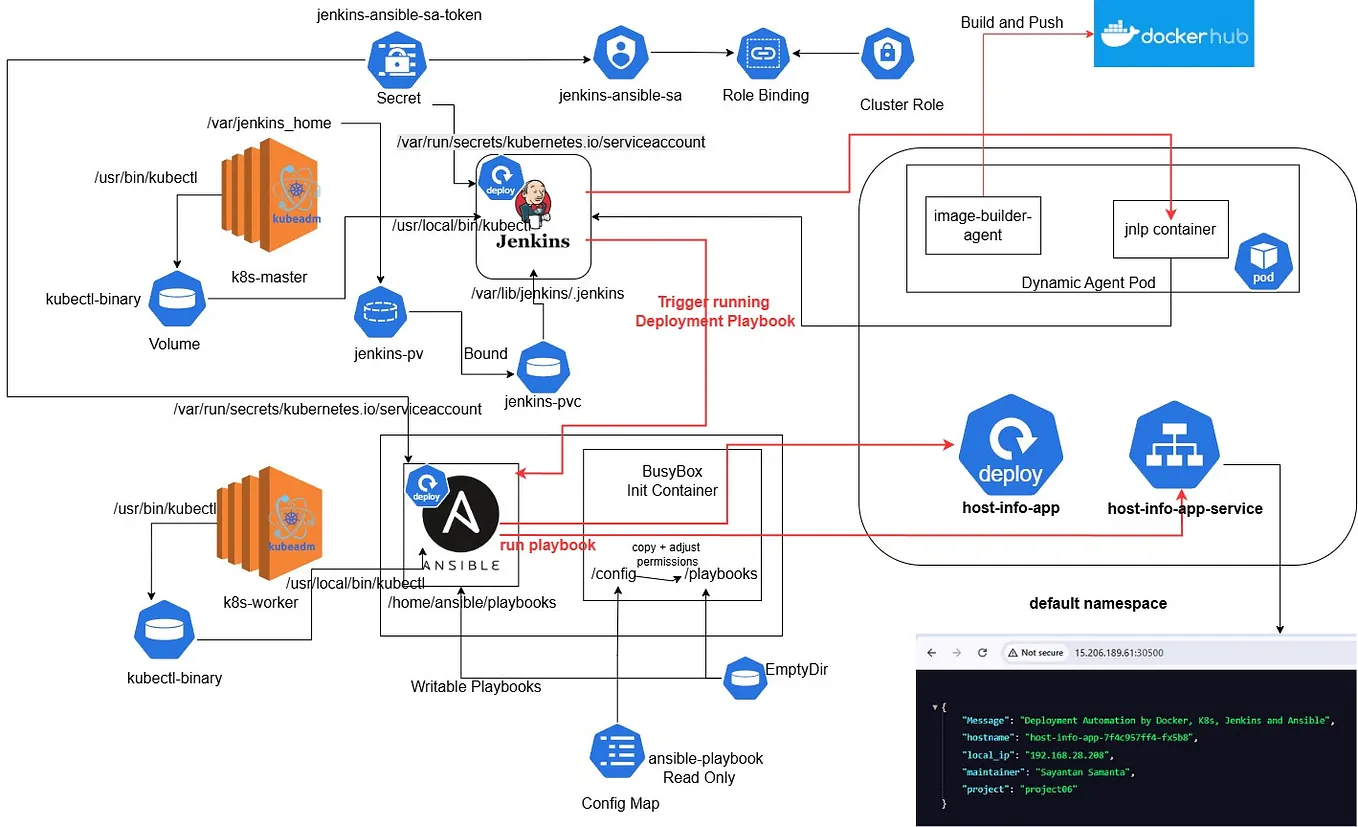This screenshot has height=827, width=1358.
Task: Click the Not secure badge in the browser
Action: click(x=1036, y=652)
